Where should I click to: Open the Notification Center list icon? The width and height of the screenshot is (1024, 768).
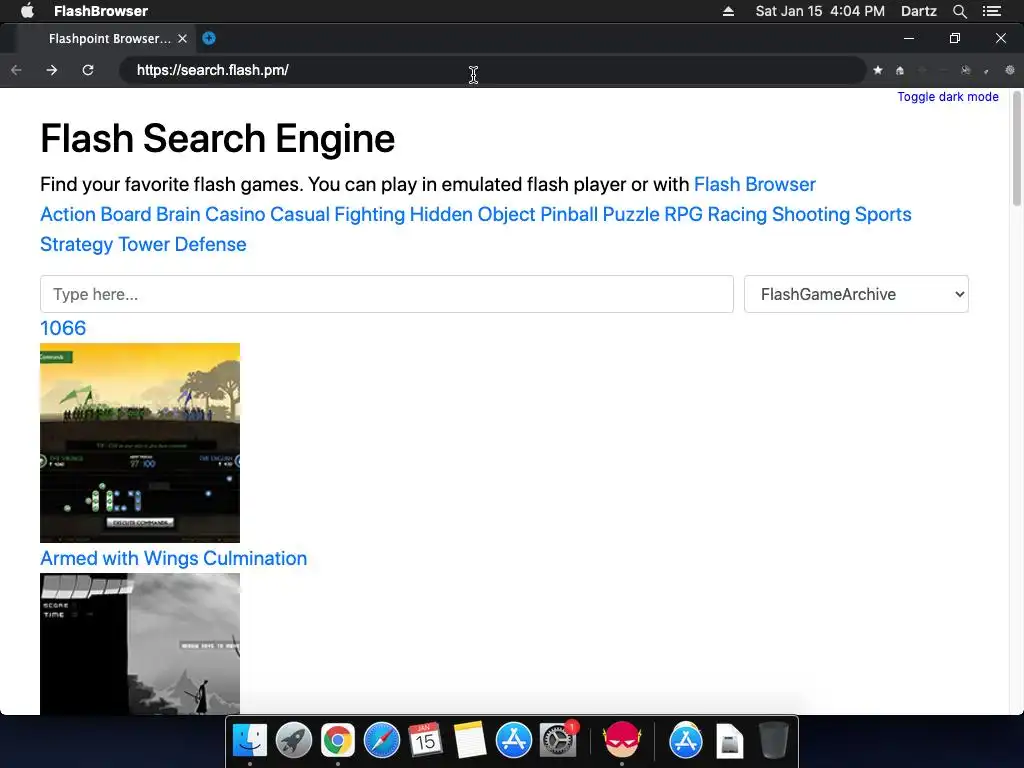(x=992, y=11)
